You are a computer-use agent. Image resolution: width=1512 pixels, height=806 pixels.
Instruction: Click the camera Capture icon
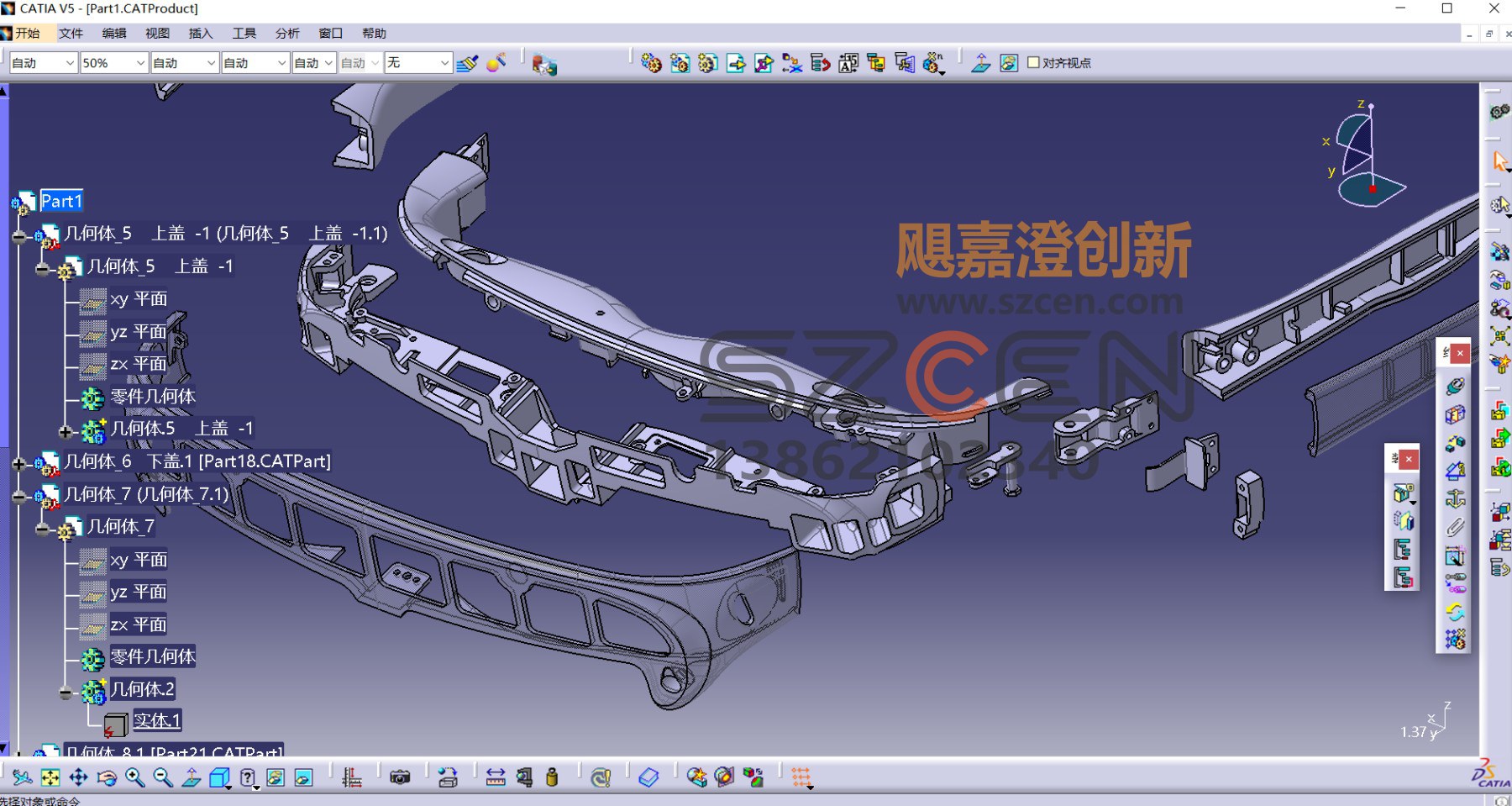(400, 777)
